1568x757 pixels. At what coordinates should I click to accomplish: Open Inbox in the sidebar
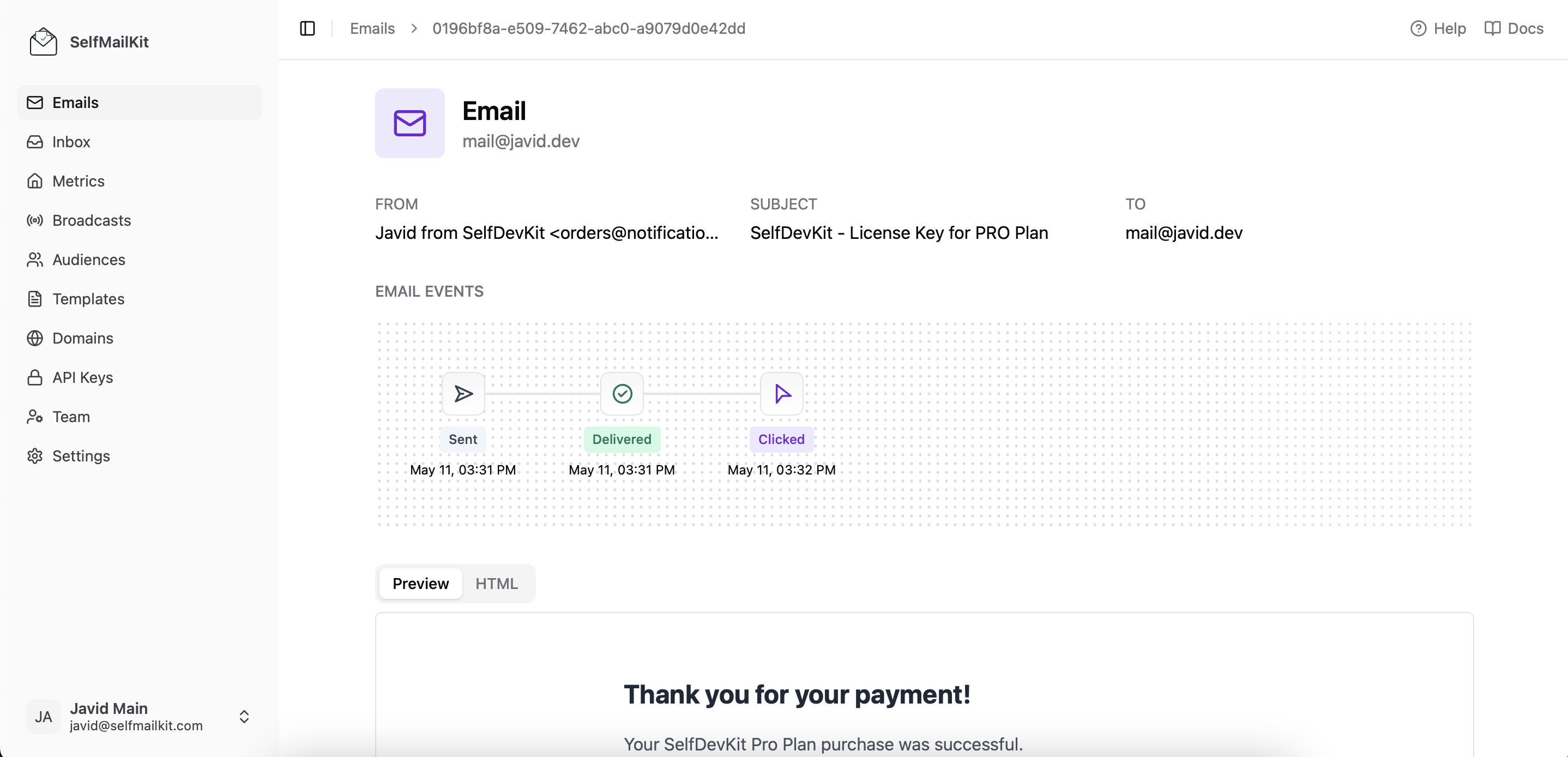[x=140, y=142]
